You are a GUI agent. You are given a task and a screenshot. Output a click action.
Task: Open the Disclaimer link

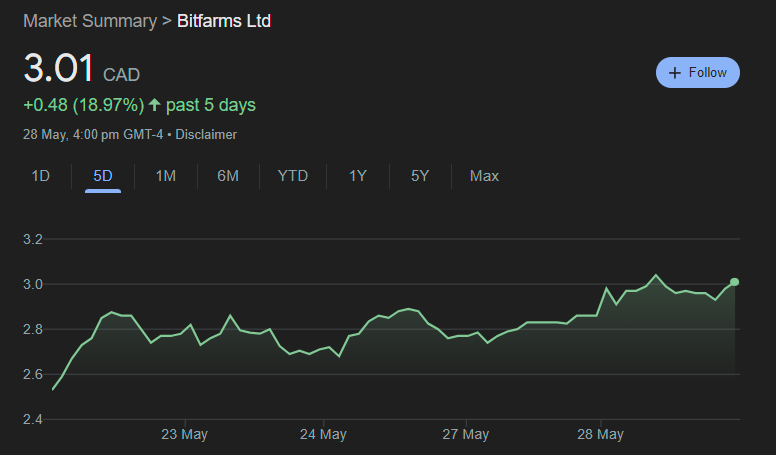[206, 134]
